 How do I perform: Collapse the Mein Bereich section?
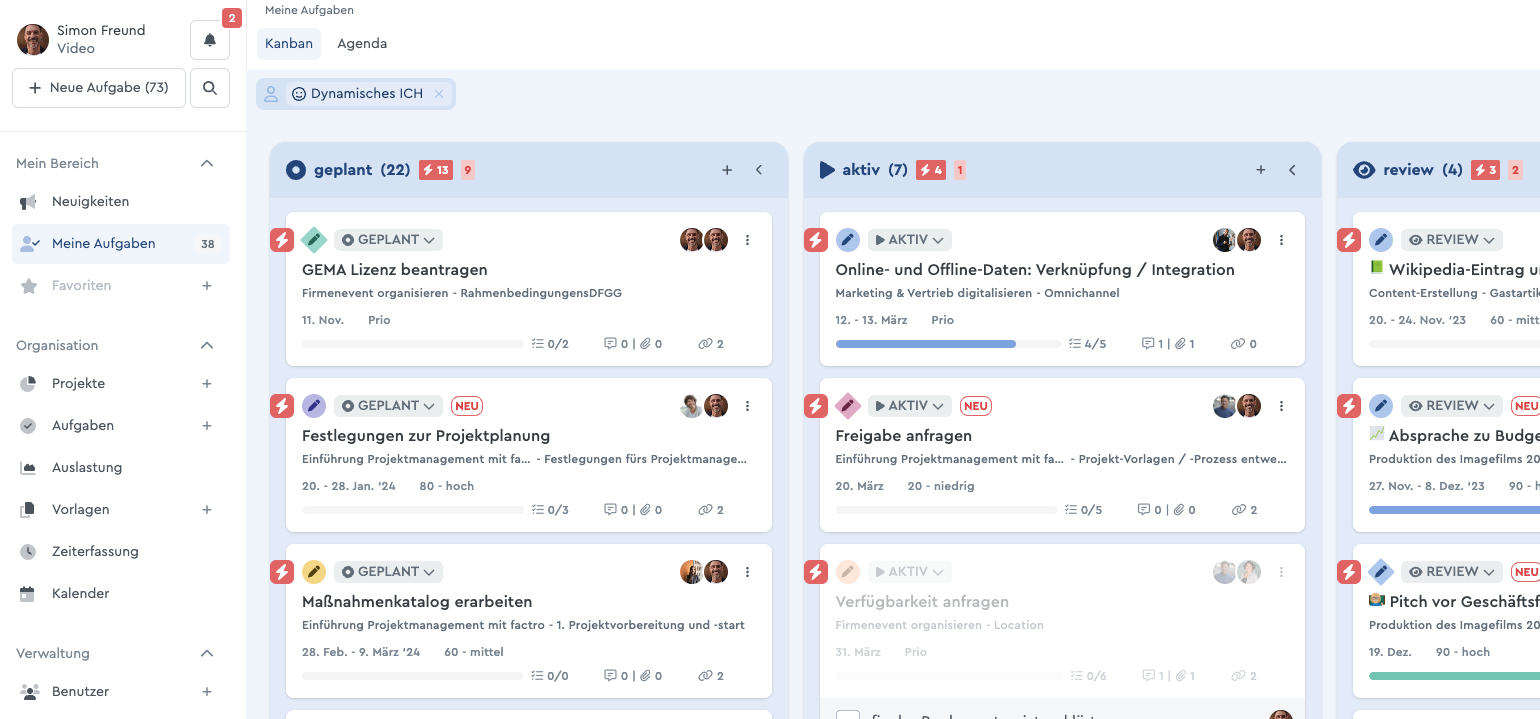(207, 164)
